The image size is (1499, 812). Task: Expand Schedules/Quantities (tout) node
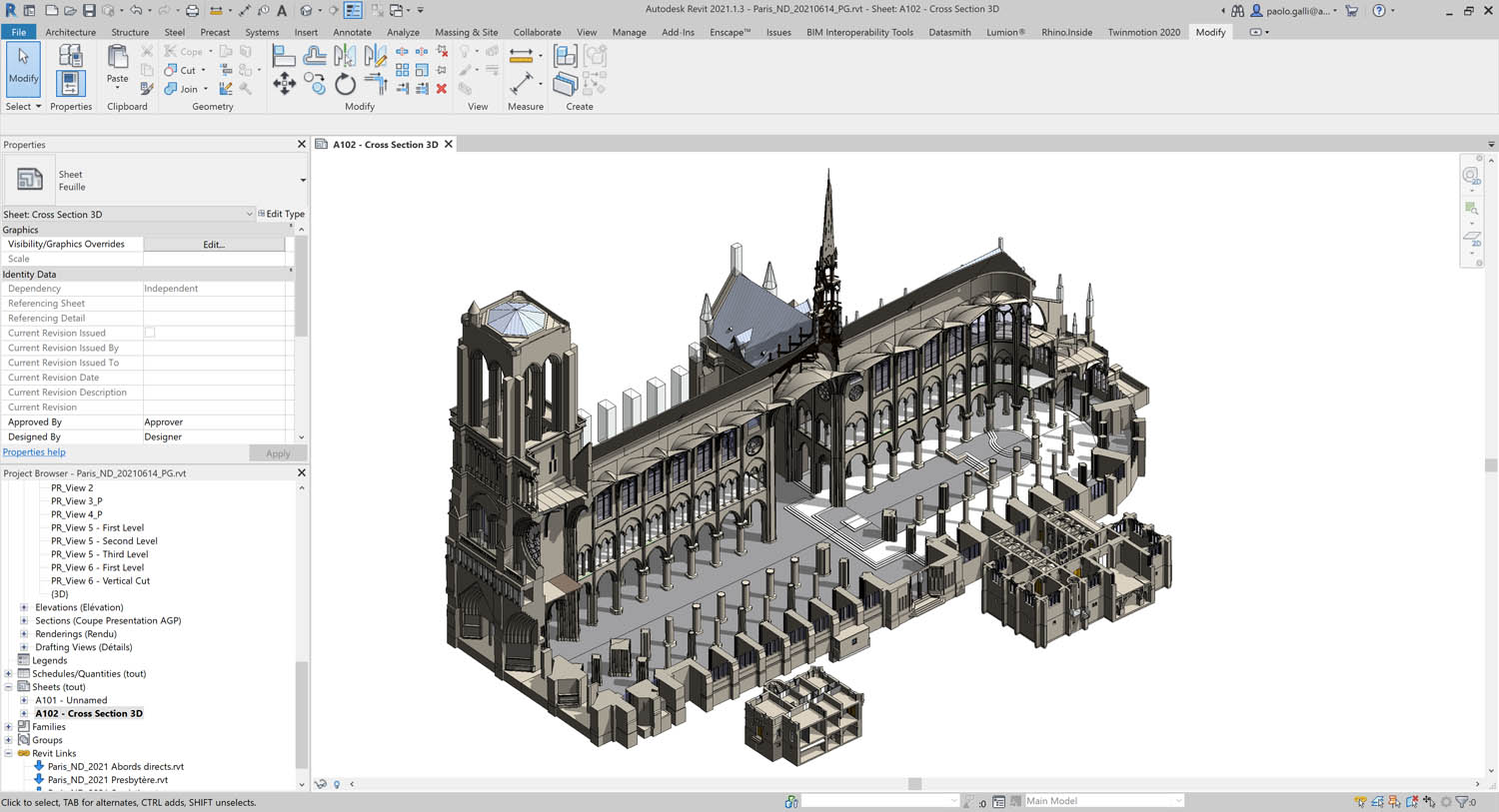coord(8,673)
